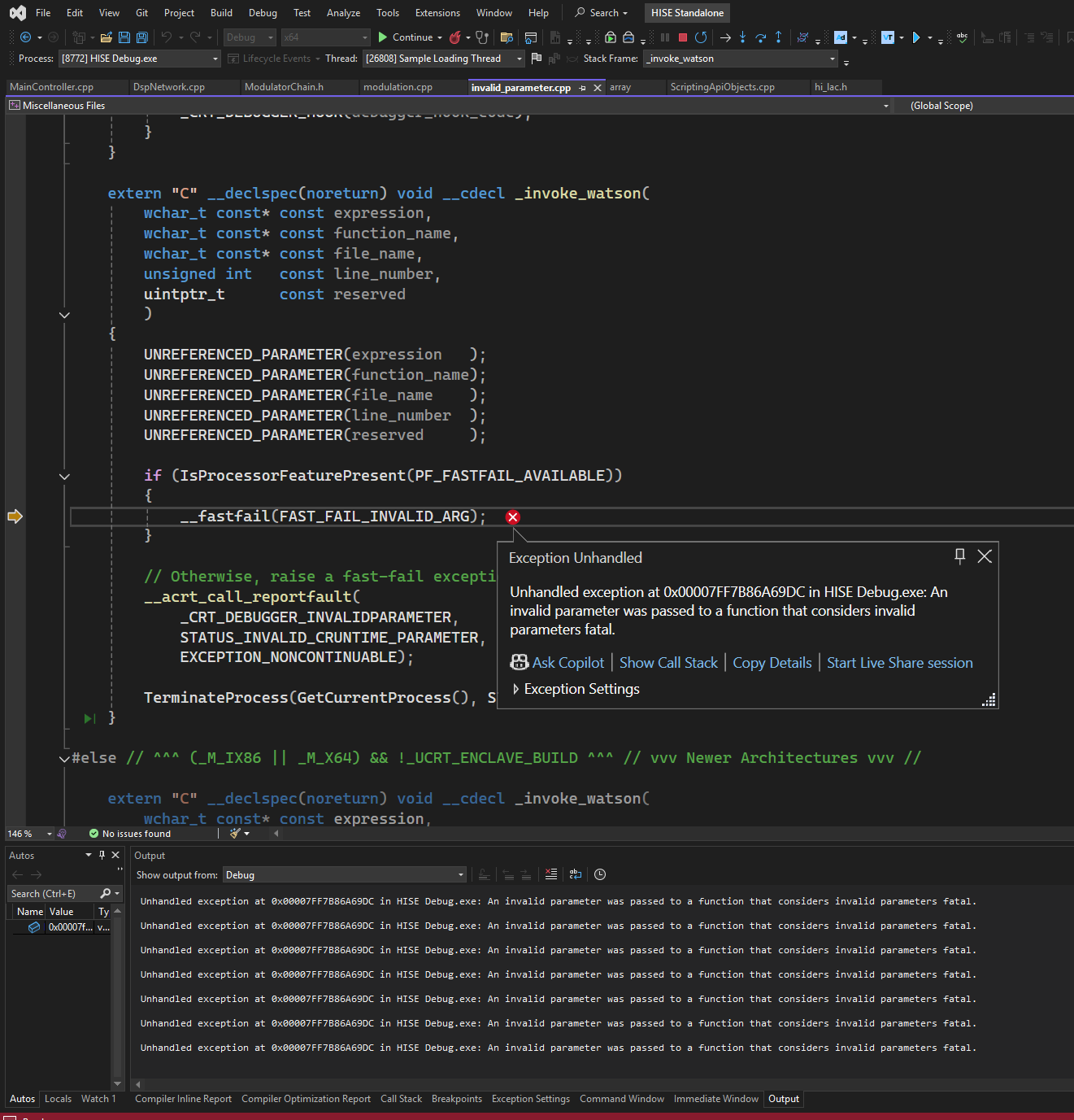Switch to the Locals tab
Viewport: 1074px width, 1120px height.
coord(58,1099)
